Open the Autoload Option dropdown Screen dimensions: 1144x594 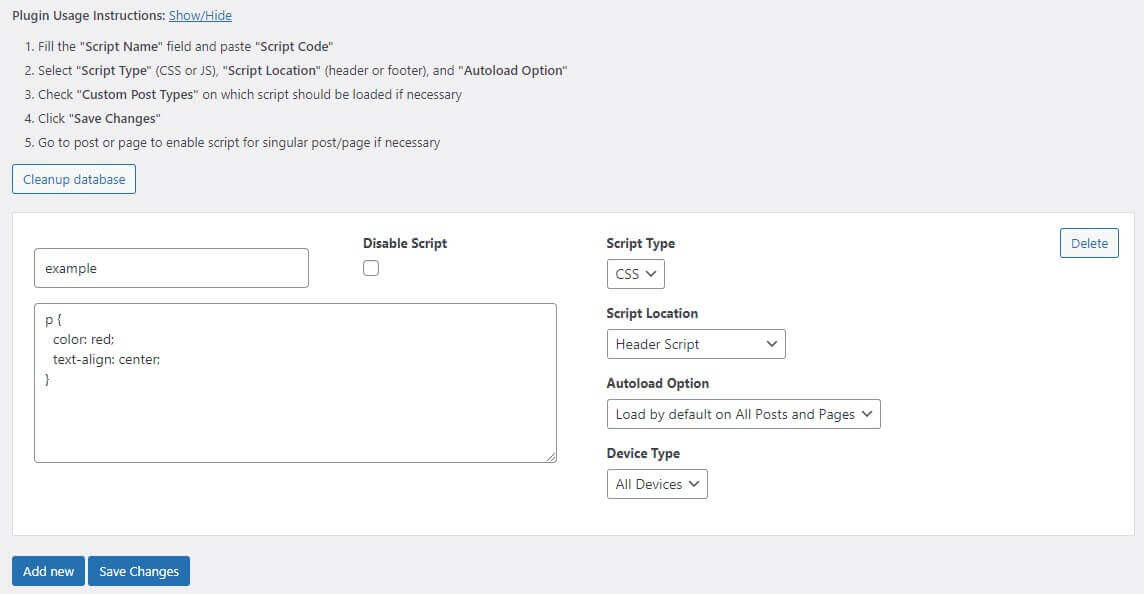(743, 414)
